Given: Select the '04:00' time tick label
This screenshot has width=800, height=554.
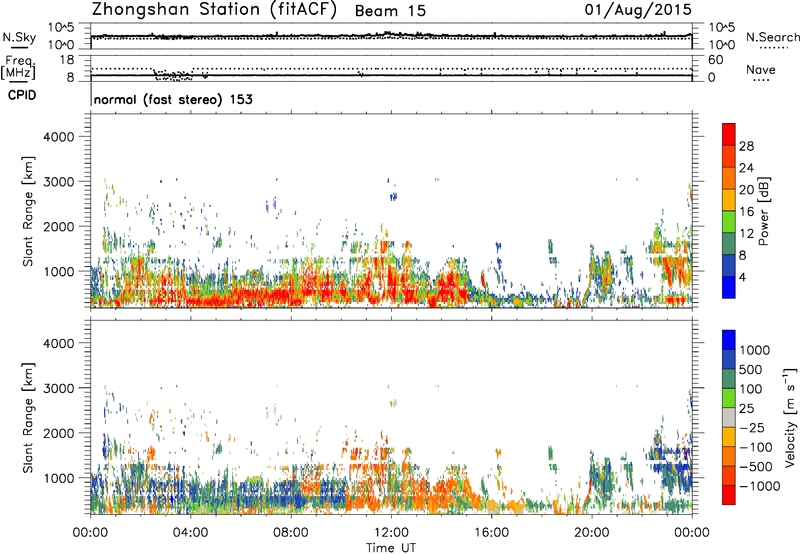Looking at the screenshot, I should (x=191, y=533).
